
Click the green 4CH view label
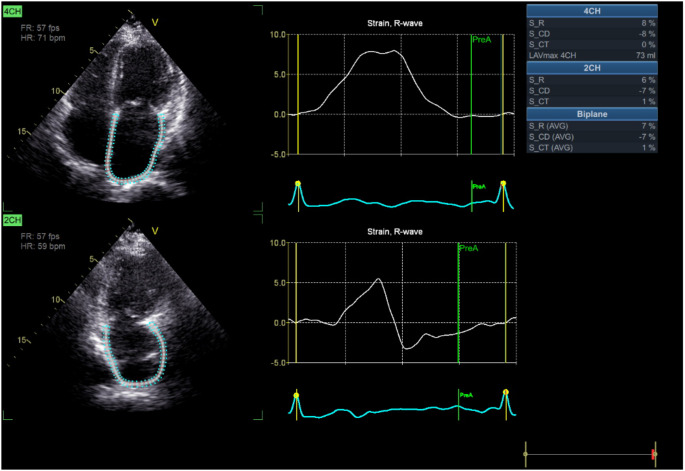point(15,9)
